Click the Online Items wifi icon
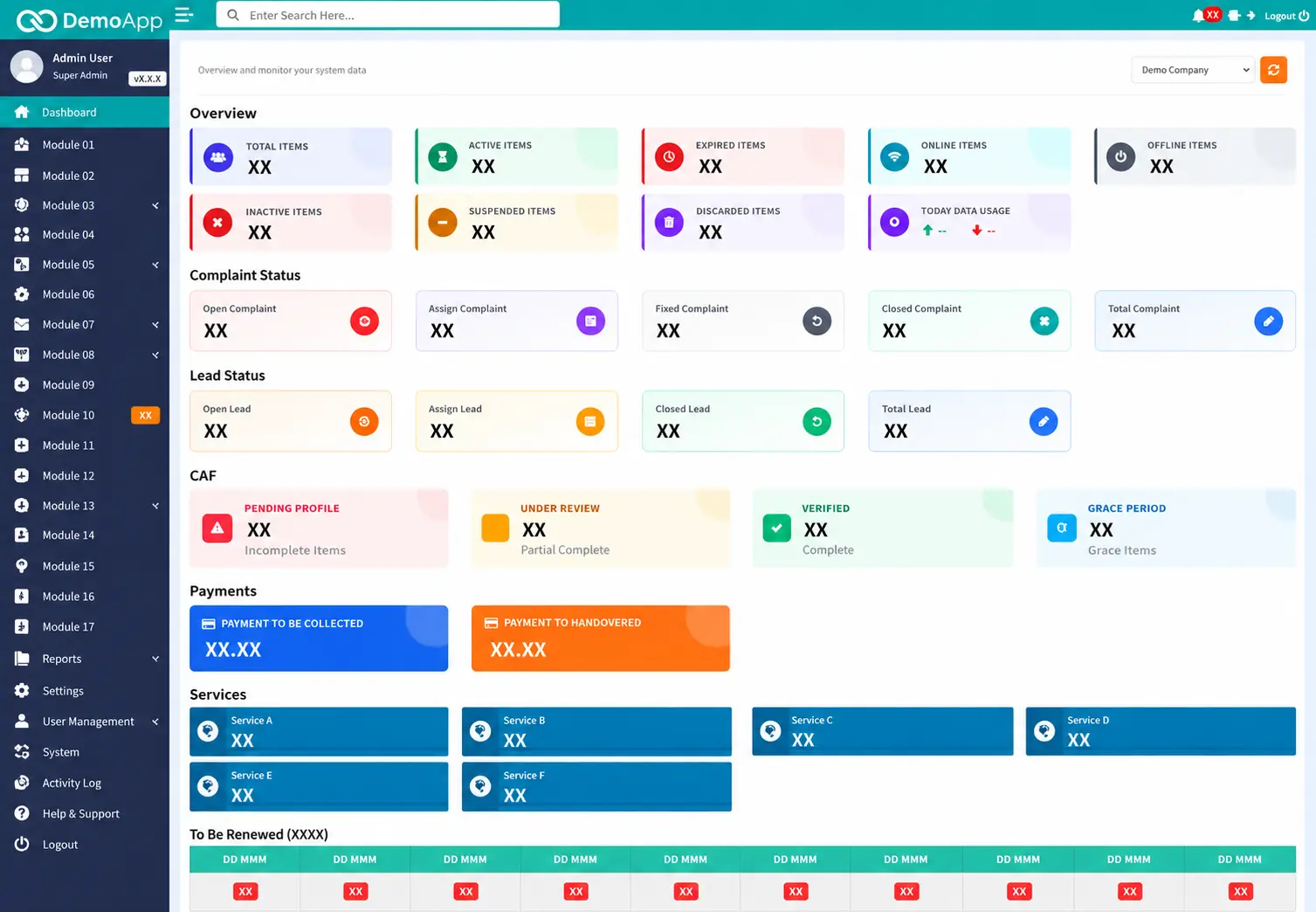 (894, 157)
